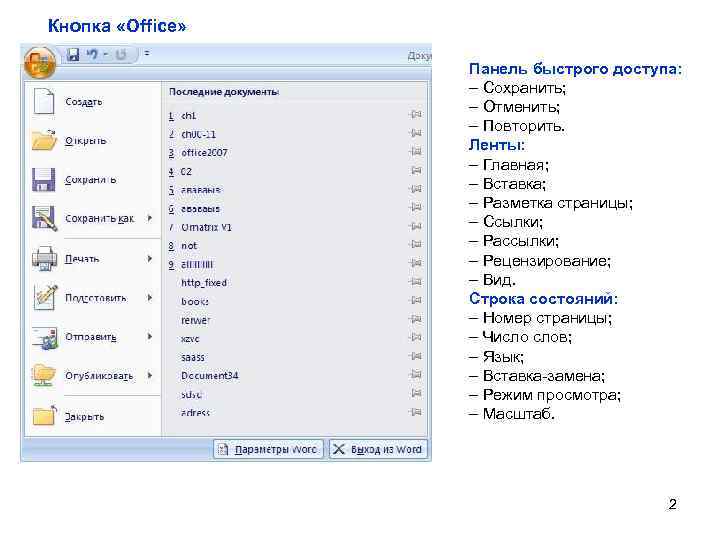Click the options icon on Параметры Word
720x540 pixels.
223,449
